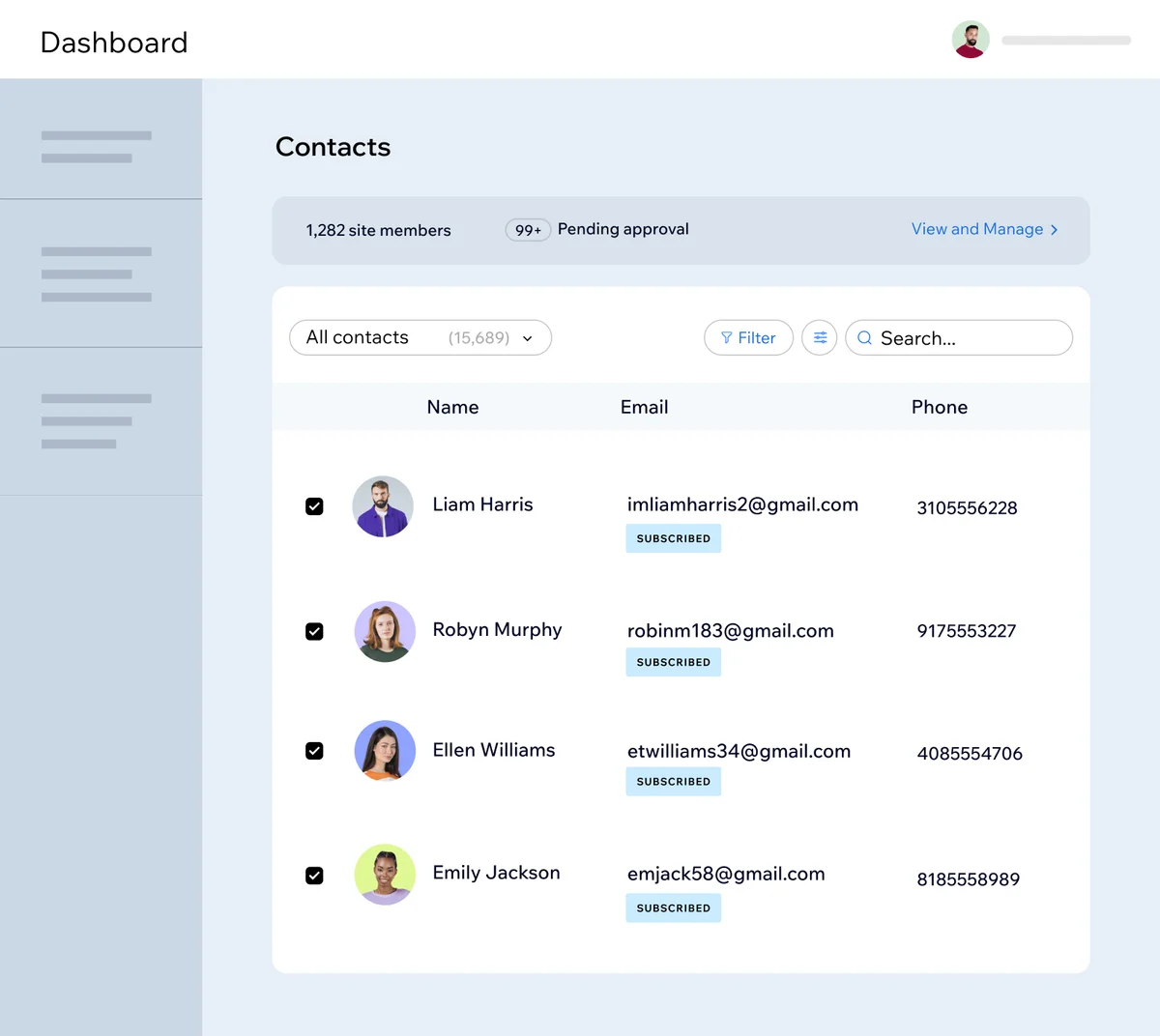
Task: Click Liam Harris's profile avatar
Action: click(x=383, y=505)
